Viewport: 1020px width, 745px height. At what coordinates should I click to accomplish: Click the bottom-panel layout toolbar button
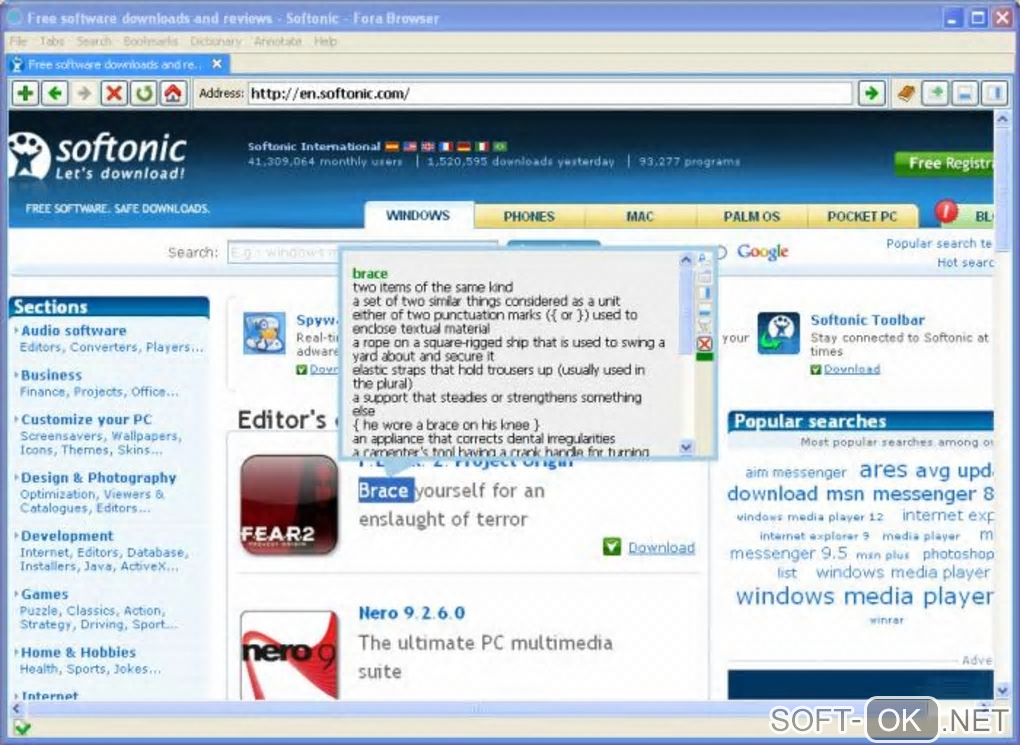click(965, 94)
